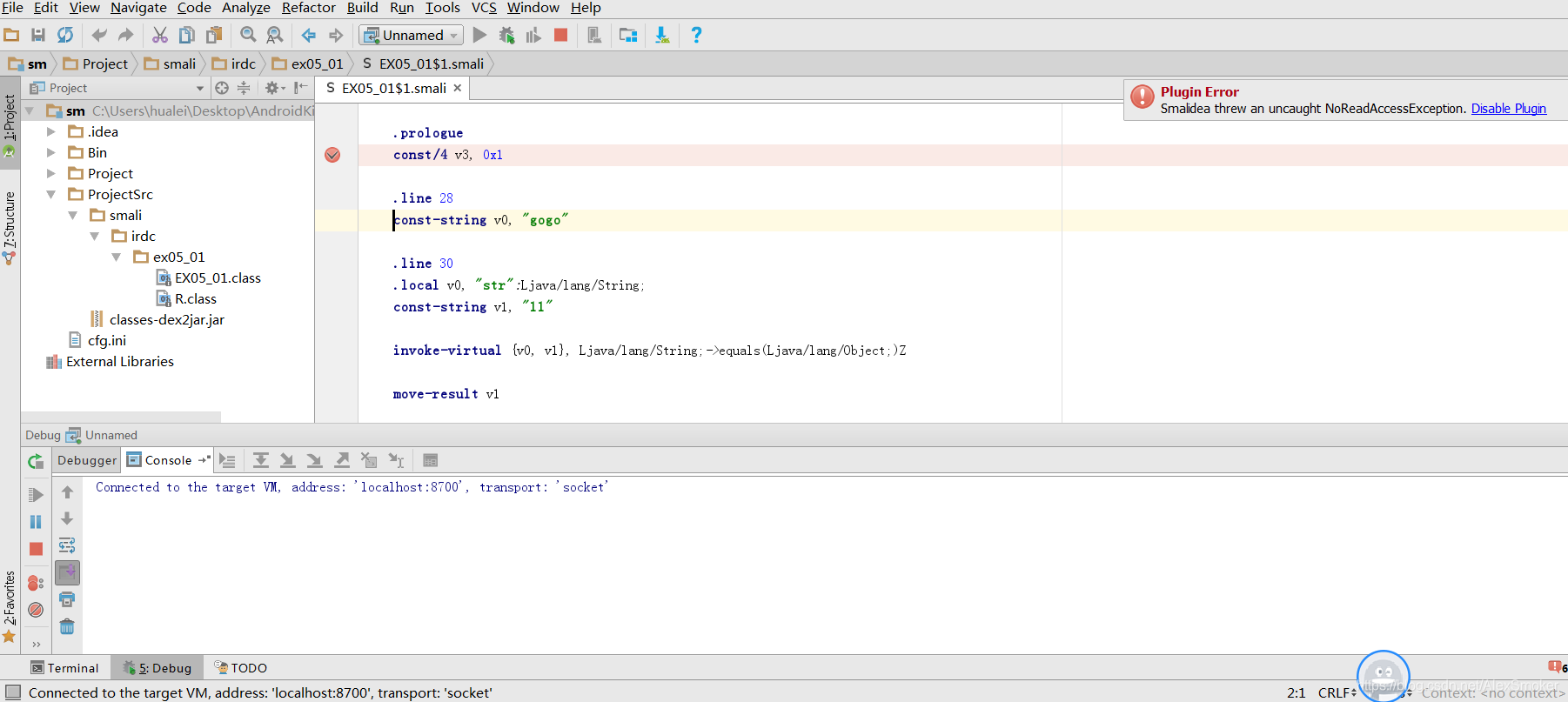Navigate back with blue arrow
Screen dimensions: 1568x702
point(309,35)
